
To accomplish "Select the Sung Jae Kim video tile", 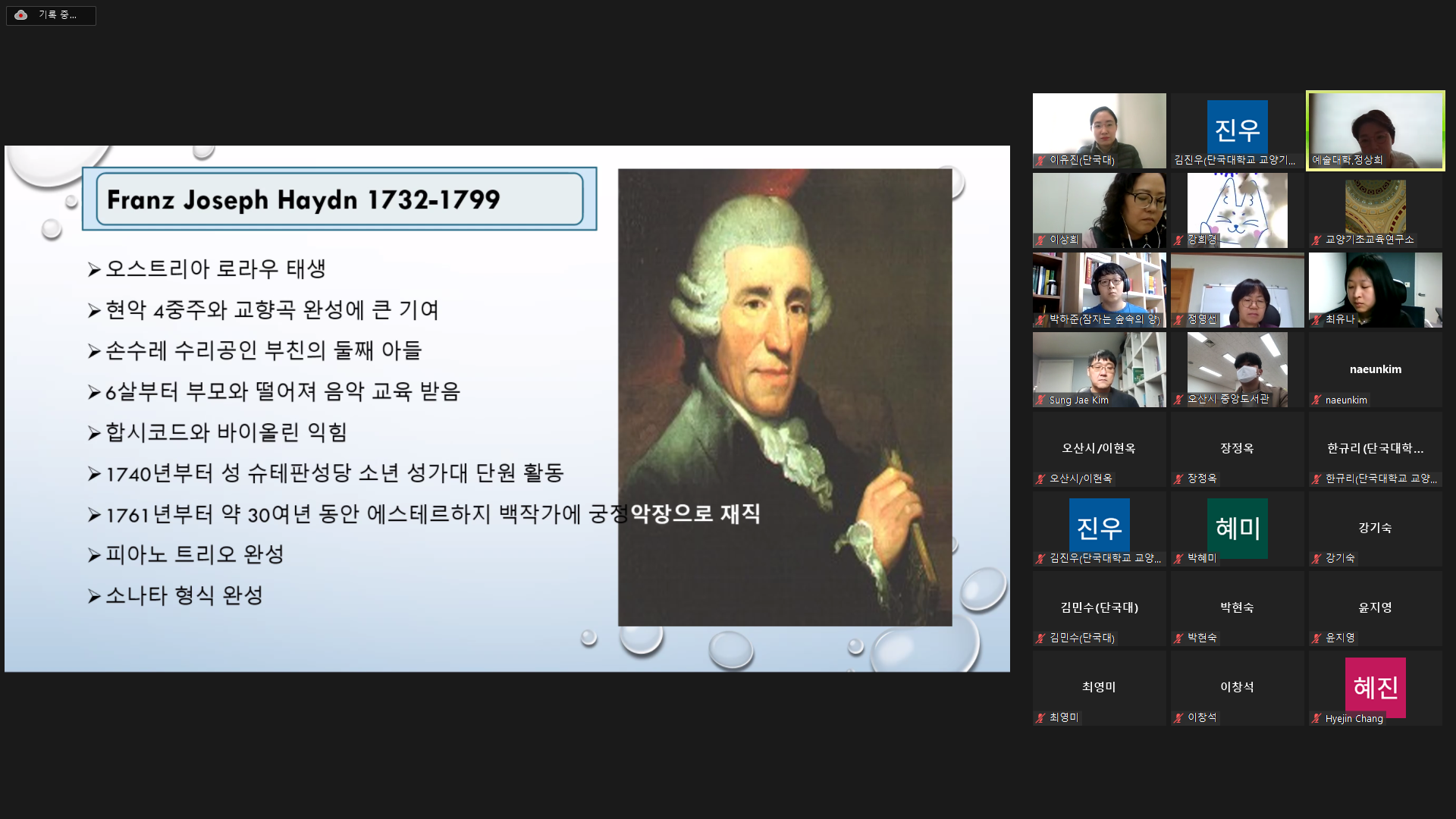I will [1099, 369].
